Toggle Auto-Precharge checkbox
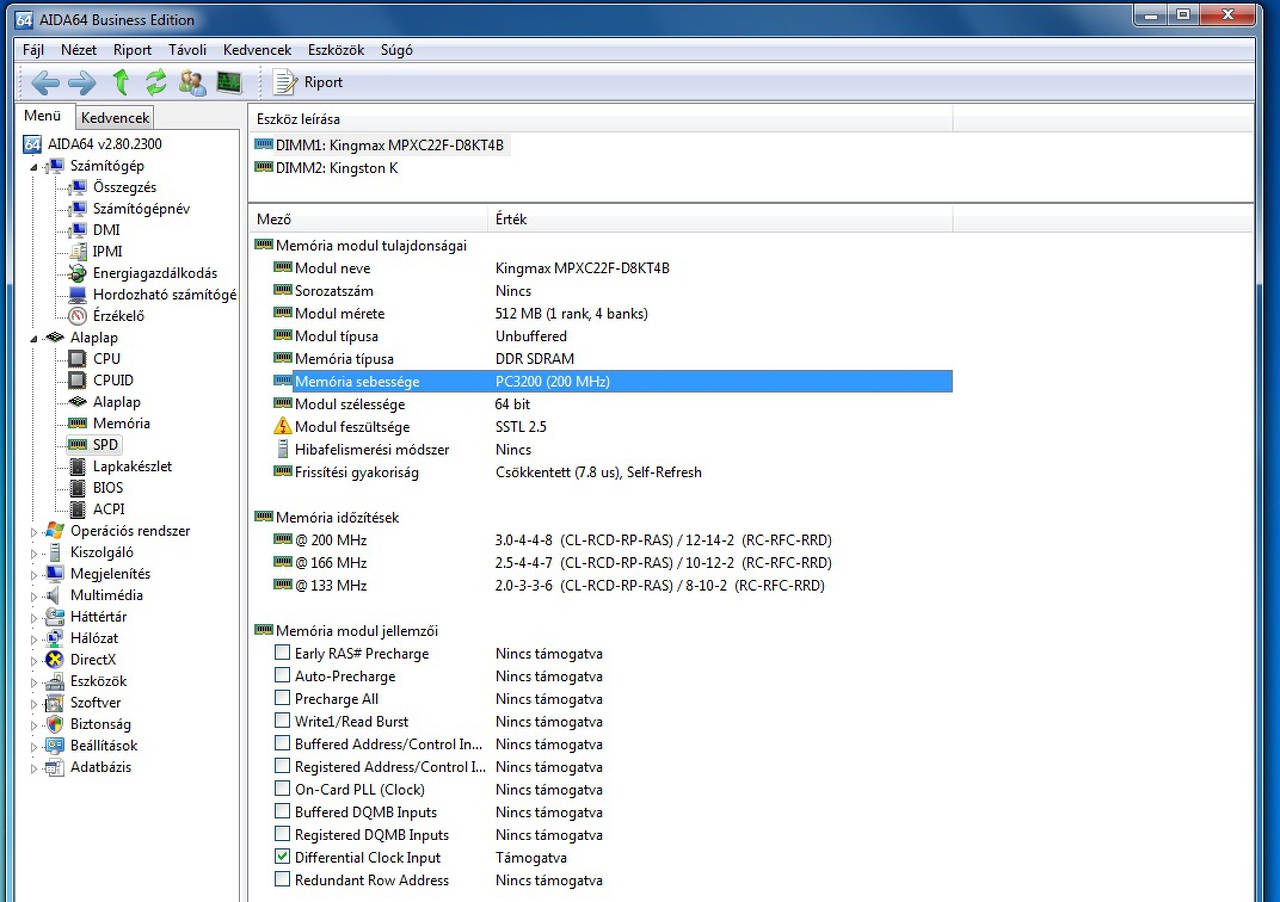 tap(282, 676)
